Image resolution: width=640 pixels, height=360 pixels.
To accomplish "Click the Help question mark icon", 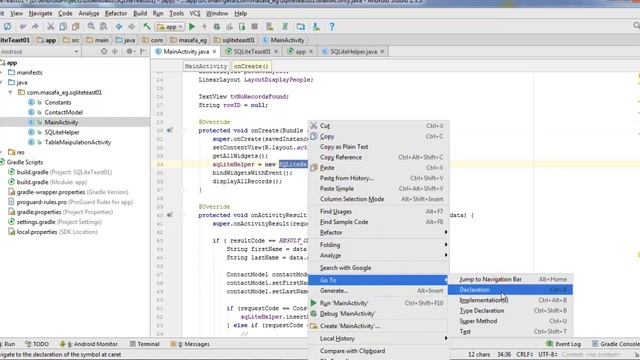I will 332,27.
